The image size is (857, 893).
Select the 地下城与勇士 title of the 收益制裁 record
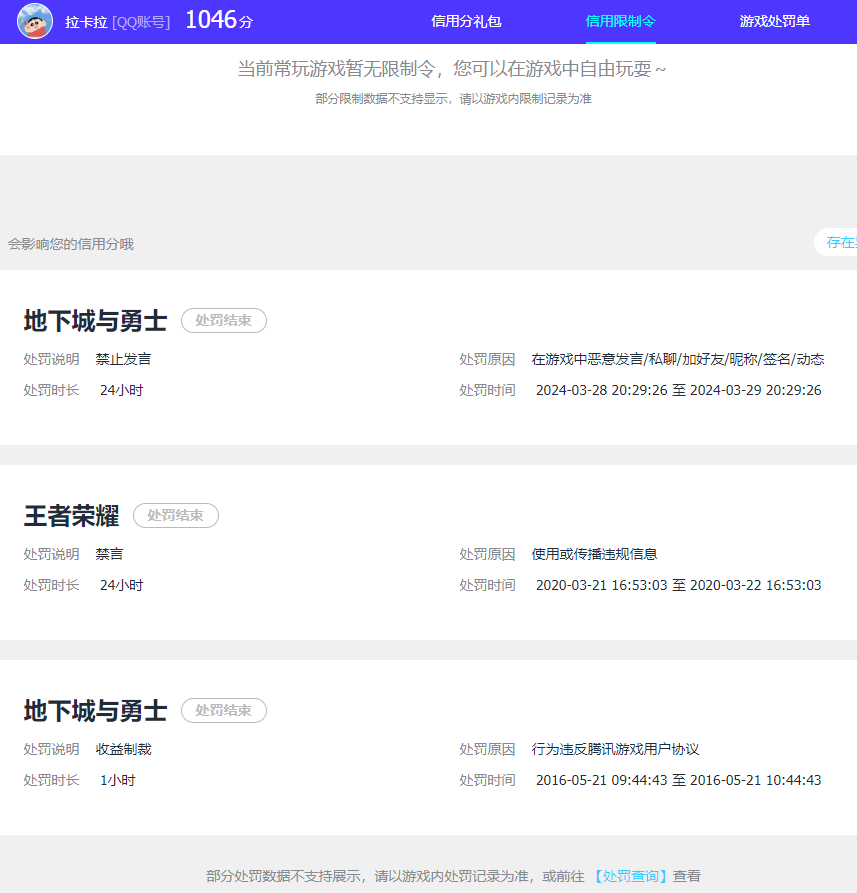pyautogui.click(x=95, y=711)
